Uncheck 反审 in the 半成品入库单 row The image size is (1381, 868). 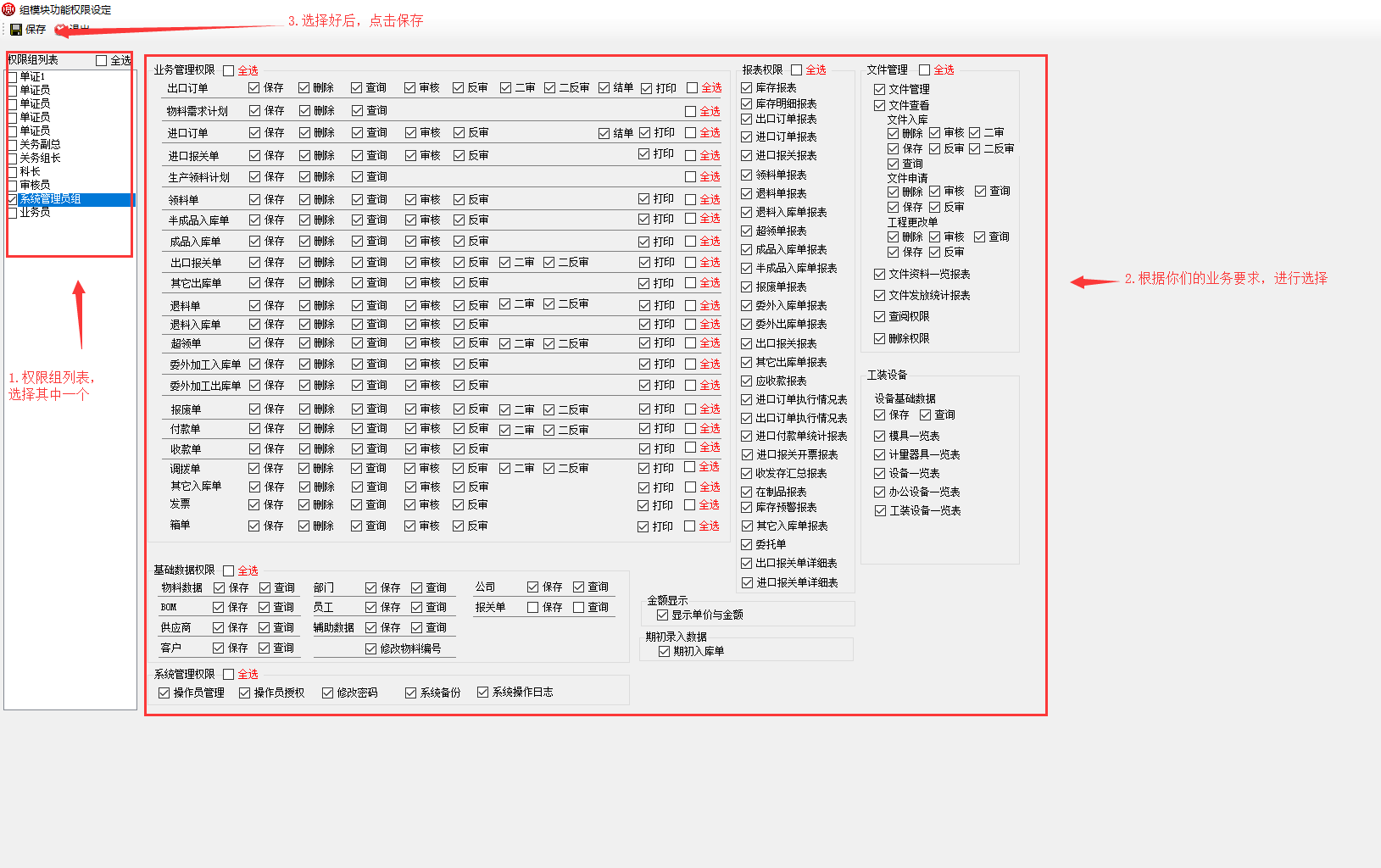pyautogui.click(x=459, y=220)
